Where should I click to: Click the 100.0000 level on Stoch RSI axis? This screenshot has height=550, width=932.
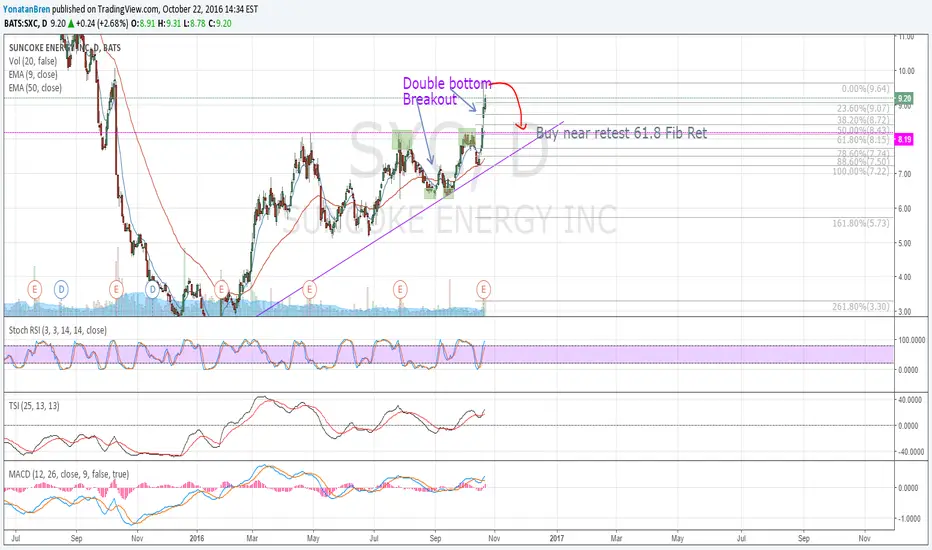point(911,341)
